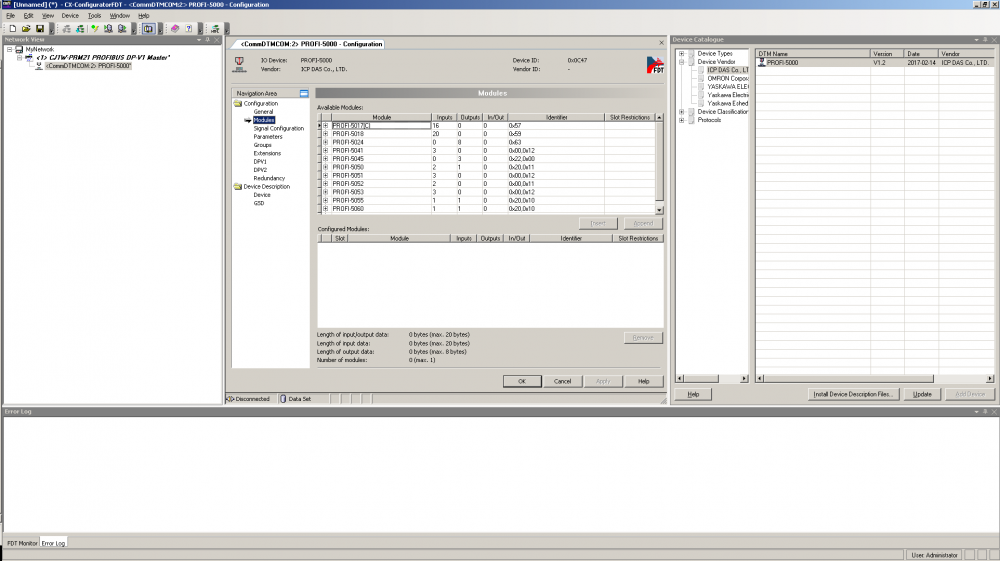This screenshot has height=561, width=1000.
Task: Expand Protocols in the catalogue tree
Action: (681, 120)
